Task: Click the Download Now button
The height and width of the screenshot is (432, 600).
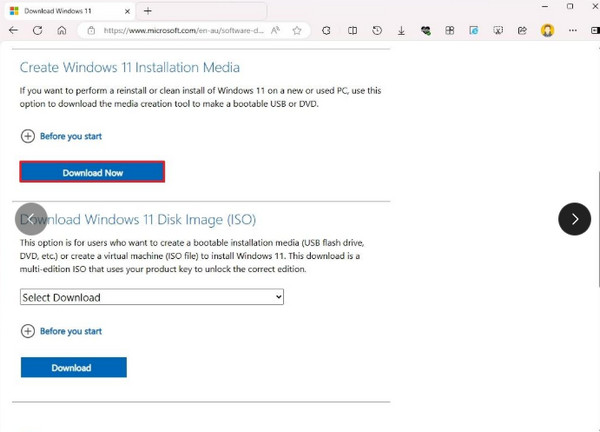Action: (x=92, y=172)
